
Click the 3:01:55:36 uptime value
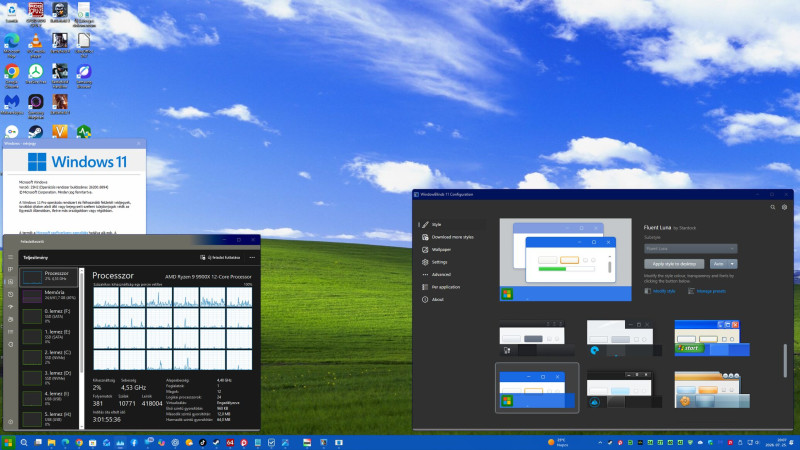tap(106, 419)
